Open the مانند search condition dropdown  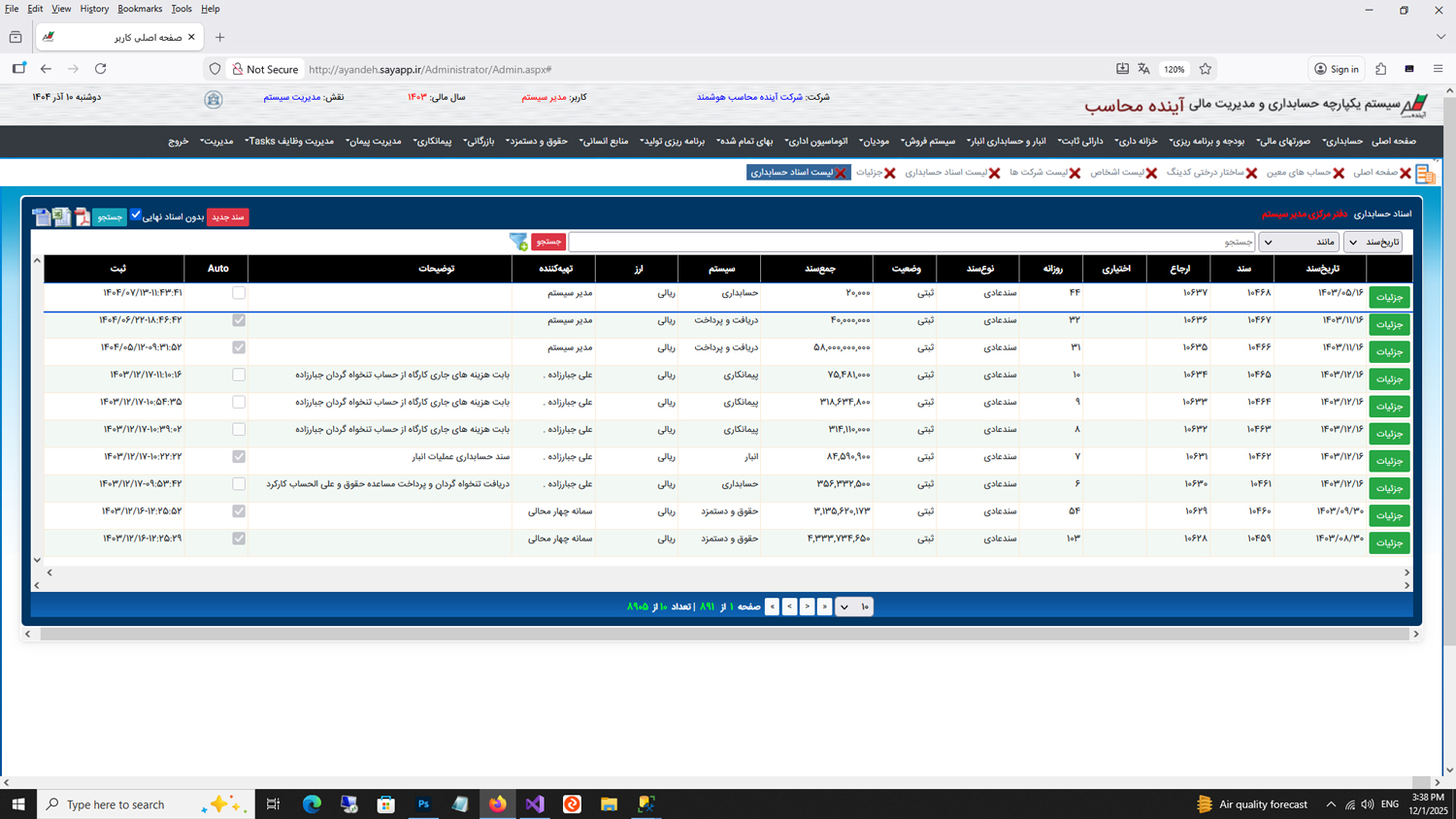click(x=1298, y=242)
